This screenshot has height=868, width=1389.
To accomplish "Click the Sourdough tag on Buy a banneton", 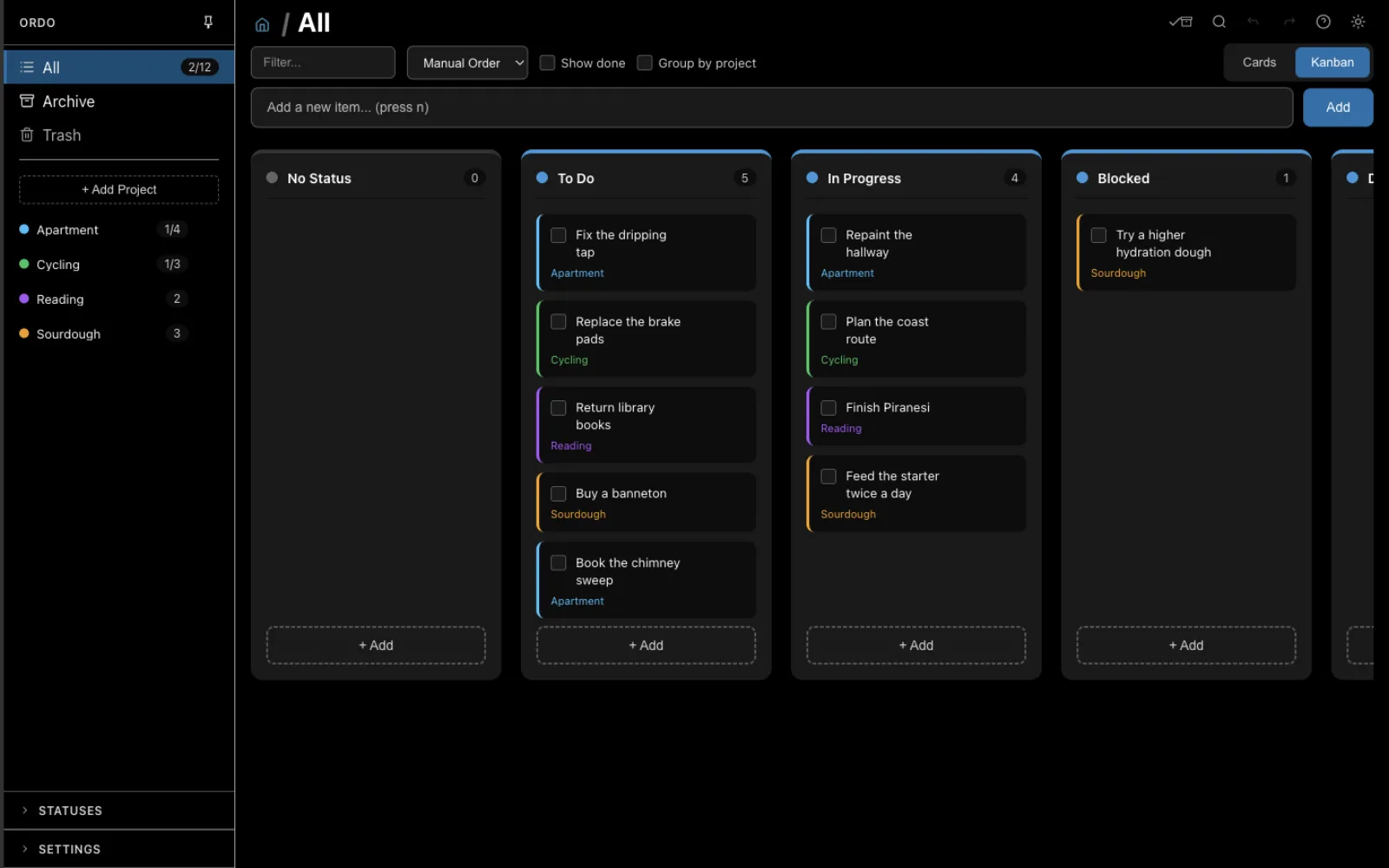I will pyautogui.click(x=578, y=514).
